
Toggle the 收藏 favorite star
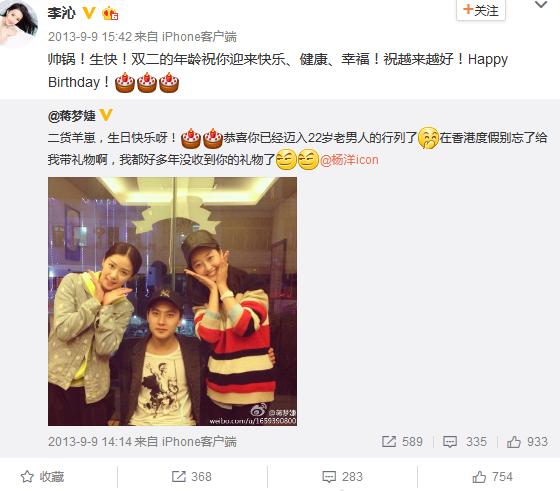(42, 477)
